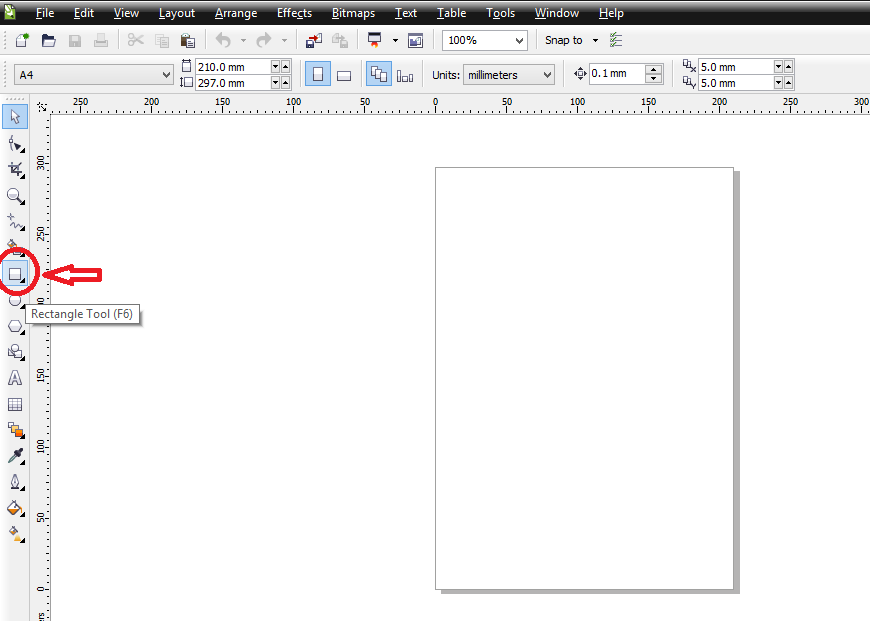The width and height of the screenshot is (870, 621).
Task: Toggle portrait page orientation
Action: coord(317,74)
